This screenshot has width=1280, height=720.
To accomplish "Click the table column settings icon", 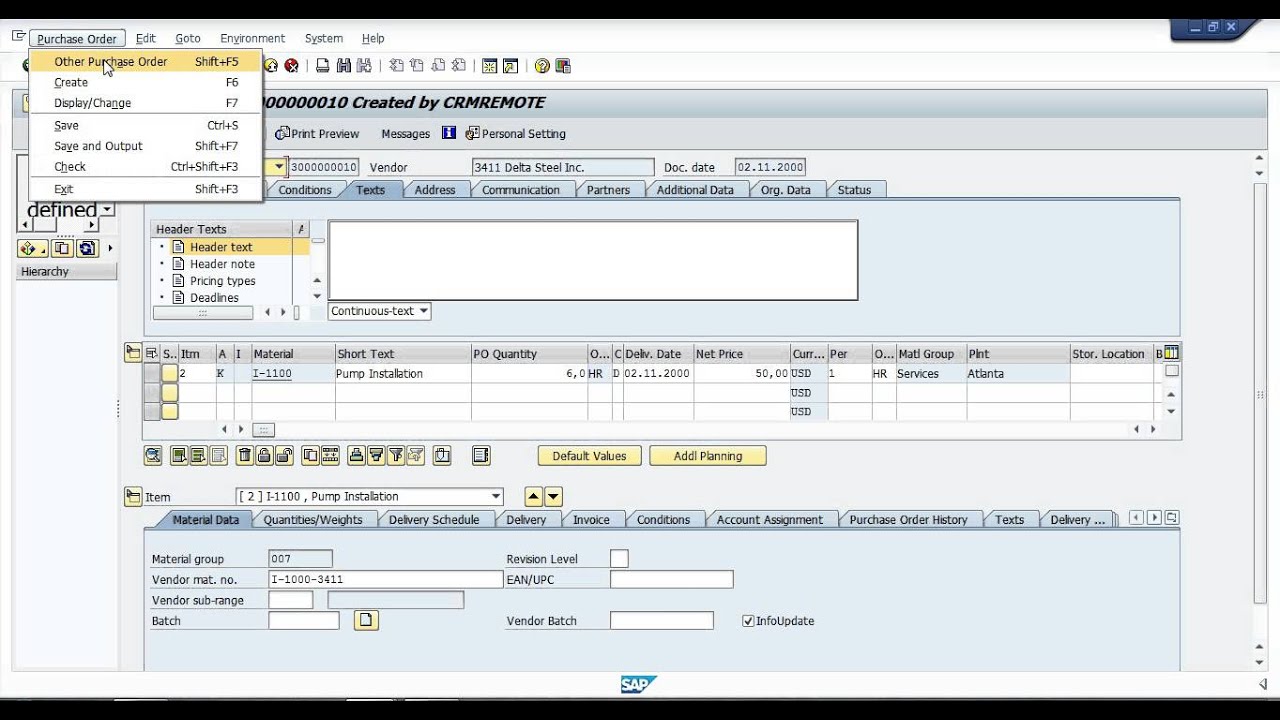I will (x=1172, y=353).
